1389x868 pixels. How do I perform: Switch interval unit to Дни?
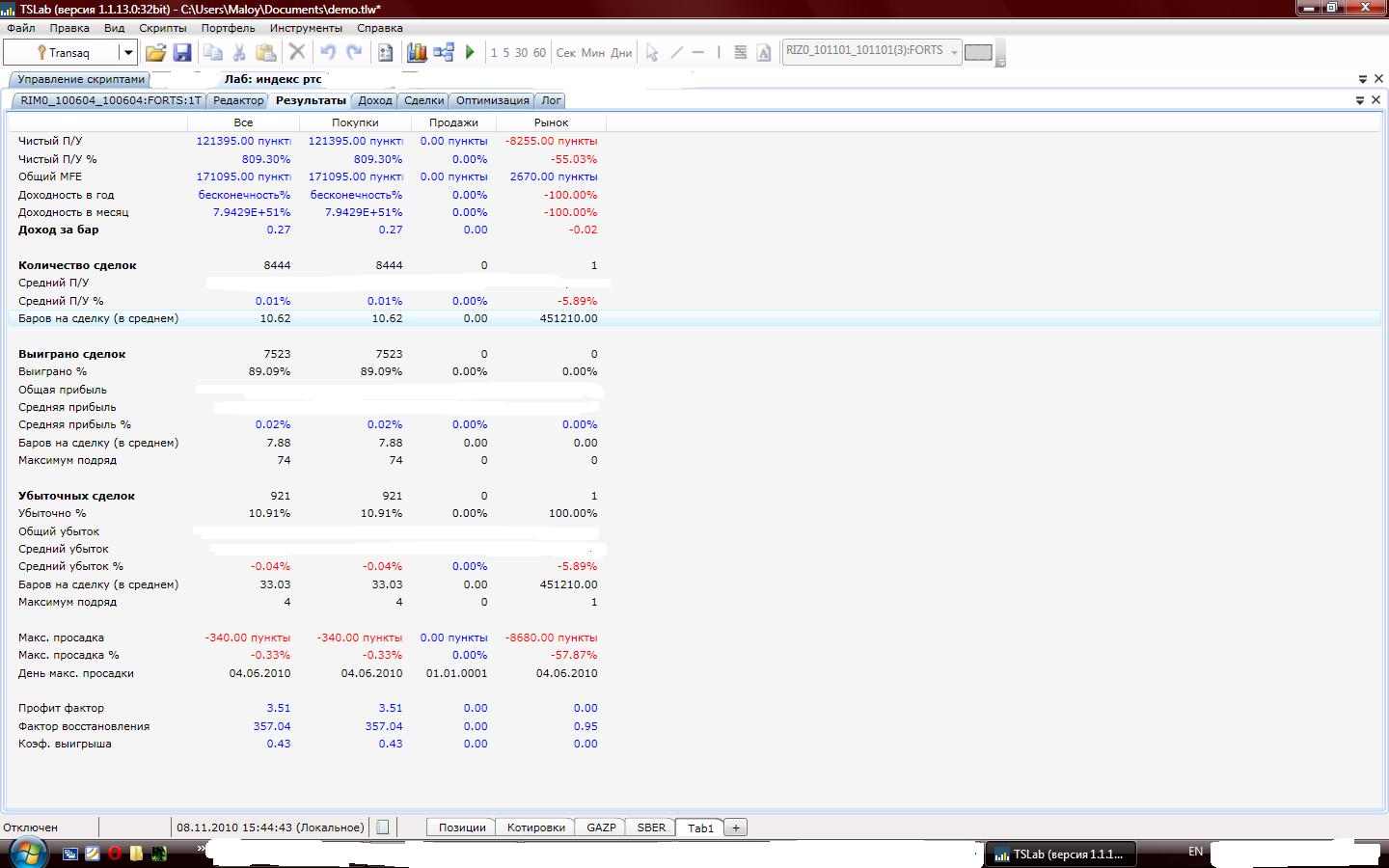[x=621, y=53]
